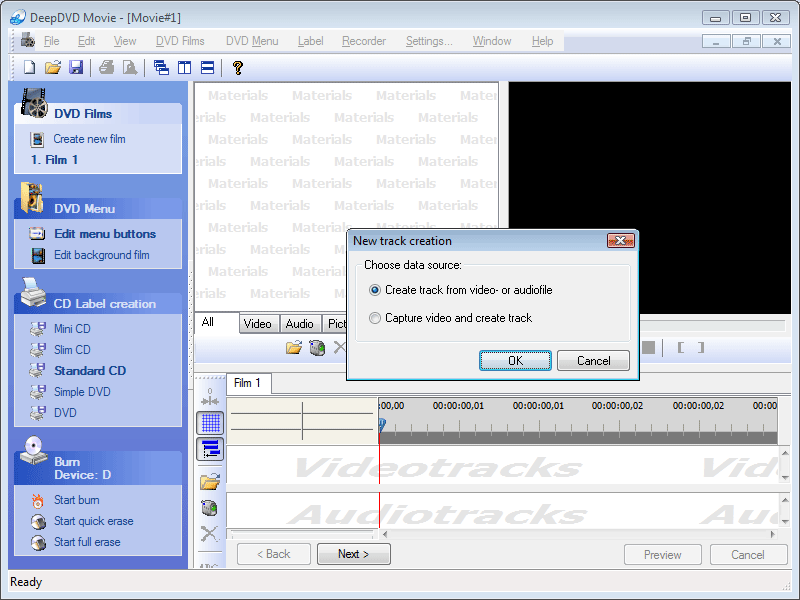Open the Settings... menu
The height and width of the screenshot is (600, 800).
(x=429, y=41)
